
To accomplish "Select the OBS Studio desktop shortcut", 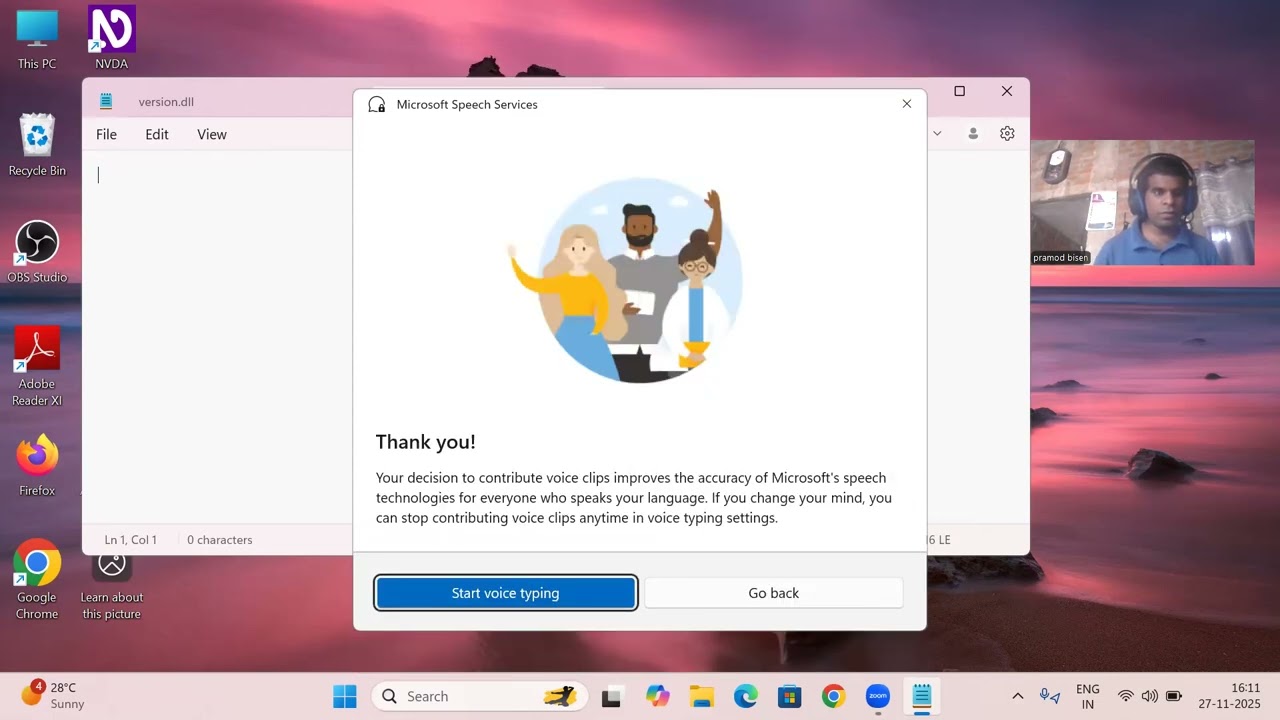I will [37, 252].
